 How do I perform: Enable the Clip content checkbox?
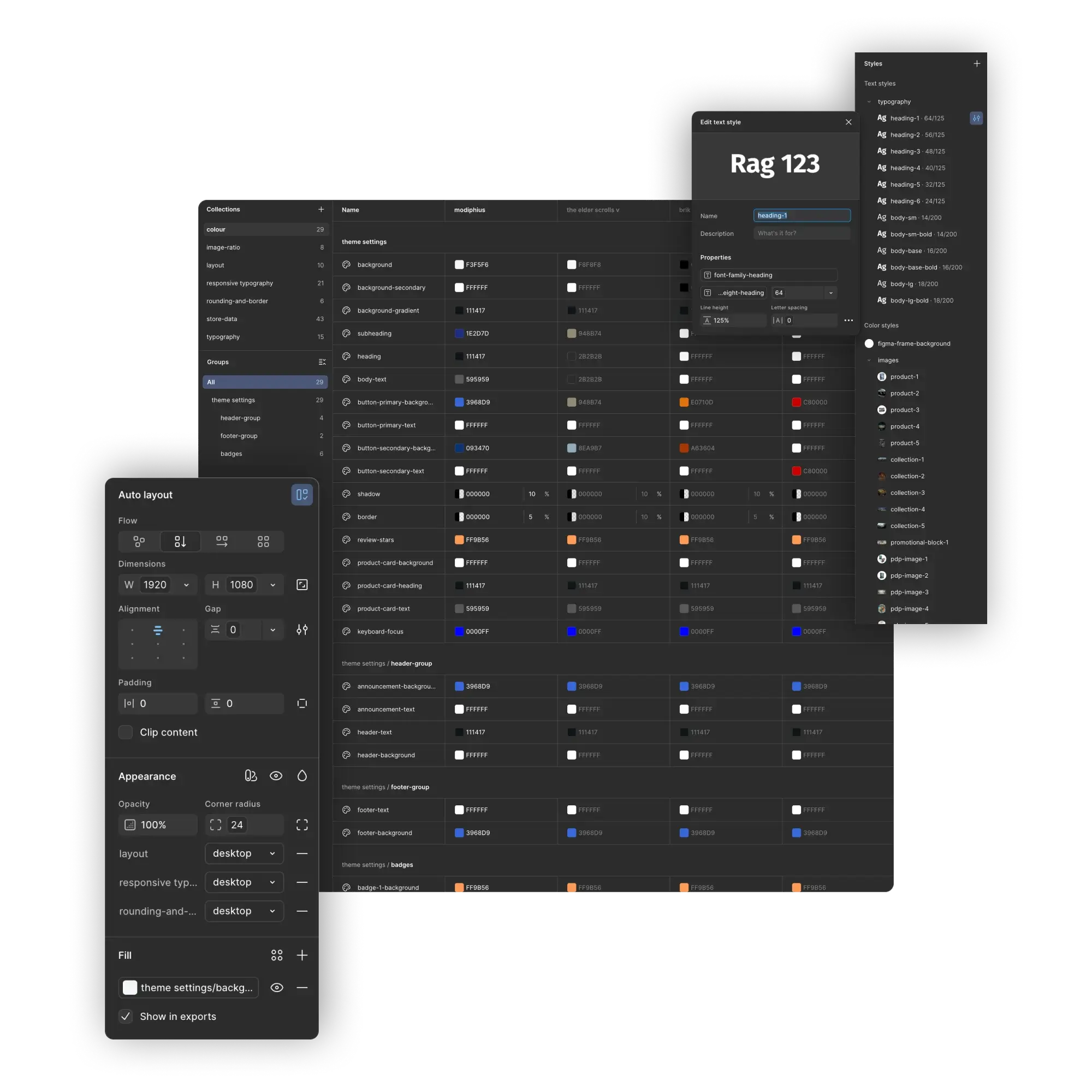126,732
